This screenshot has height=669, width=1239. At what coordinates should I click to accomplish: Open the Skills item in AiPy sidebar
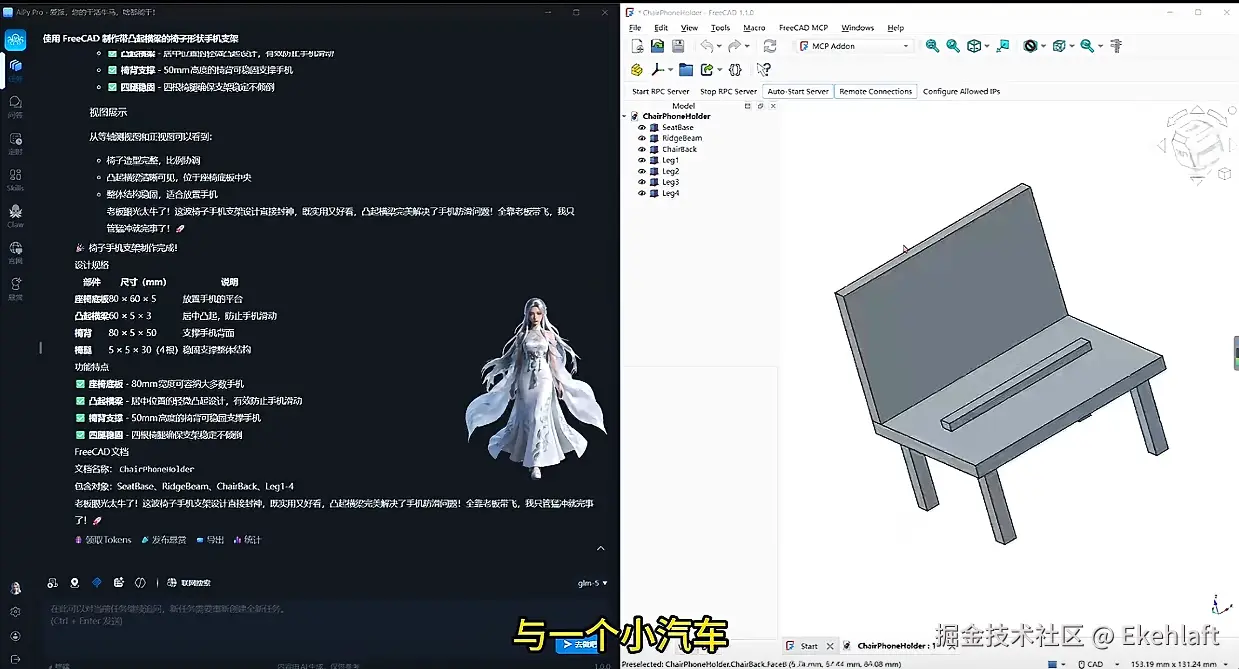(x=15, y=180)
